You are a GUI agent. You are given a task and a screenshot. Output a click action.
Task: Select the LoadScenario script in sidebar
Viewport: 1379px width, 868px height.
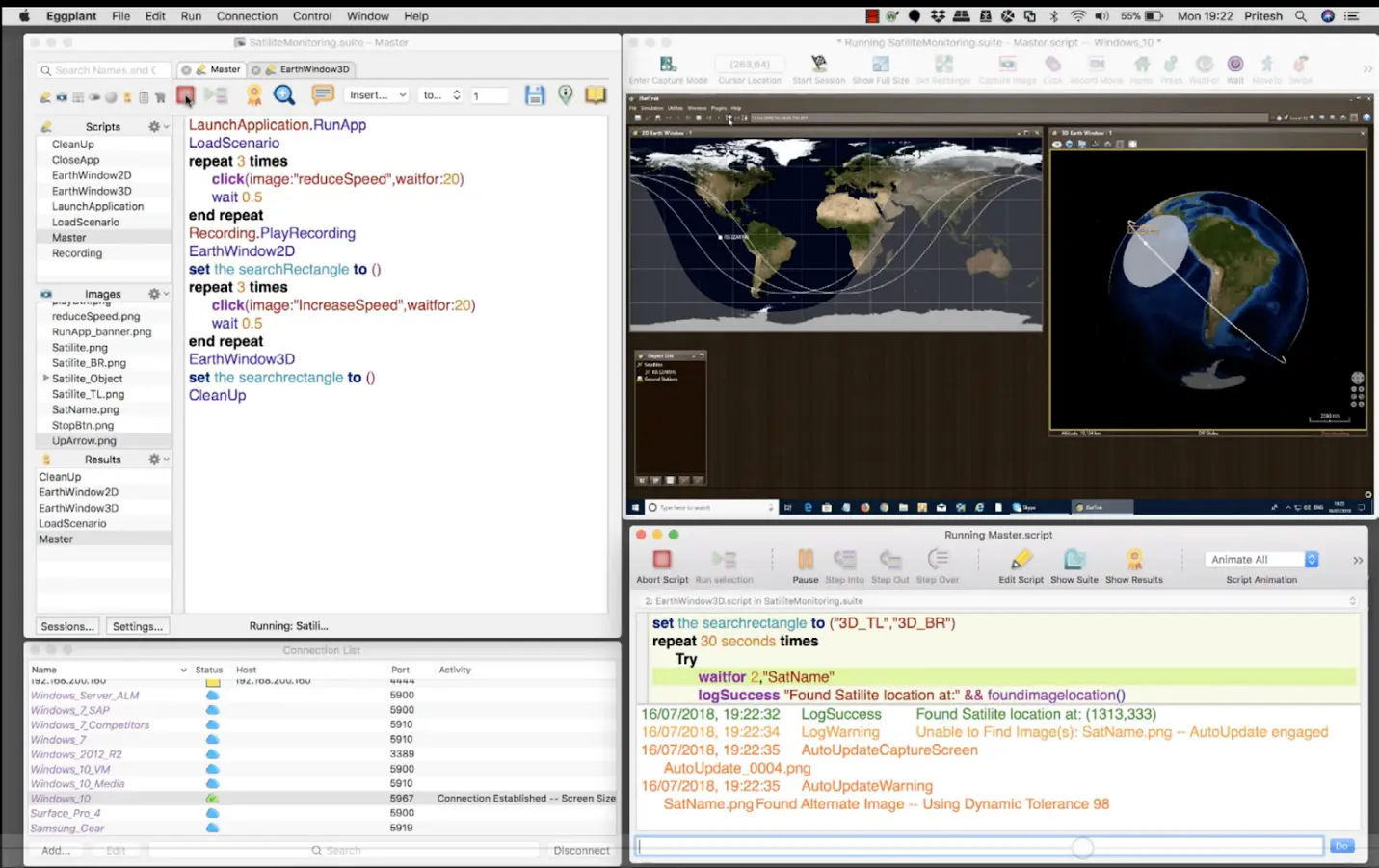click(86, 223)
